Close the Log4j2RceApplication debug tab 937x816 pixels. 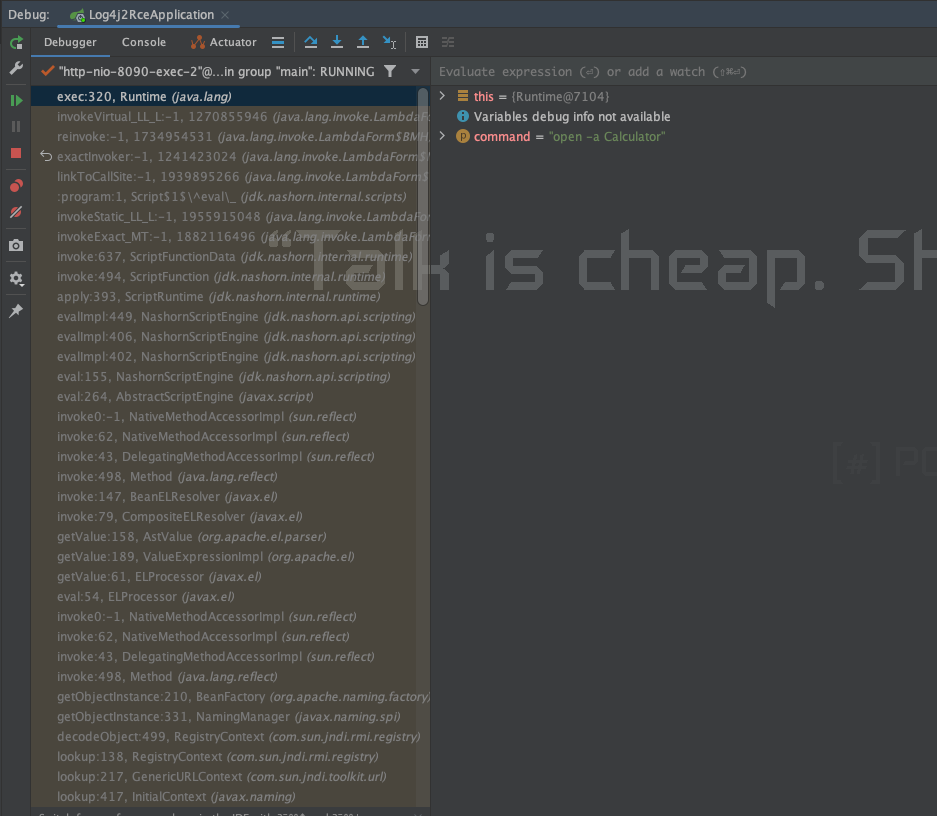click(225, 15)
